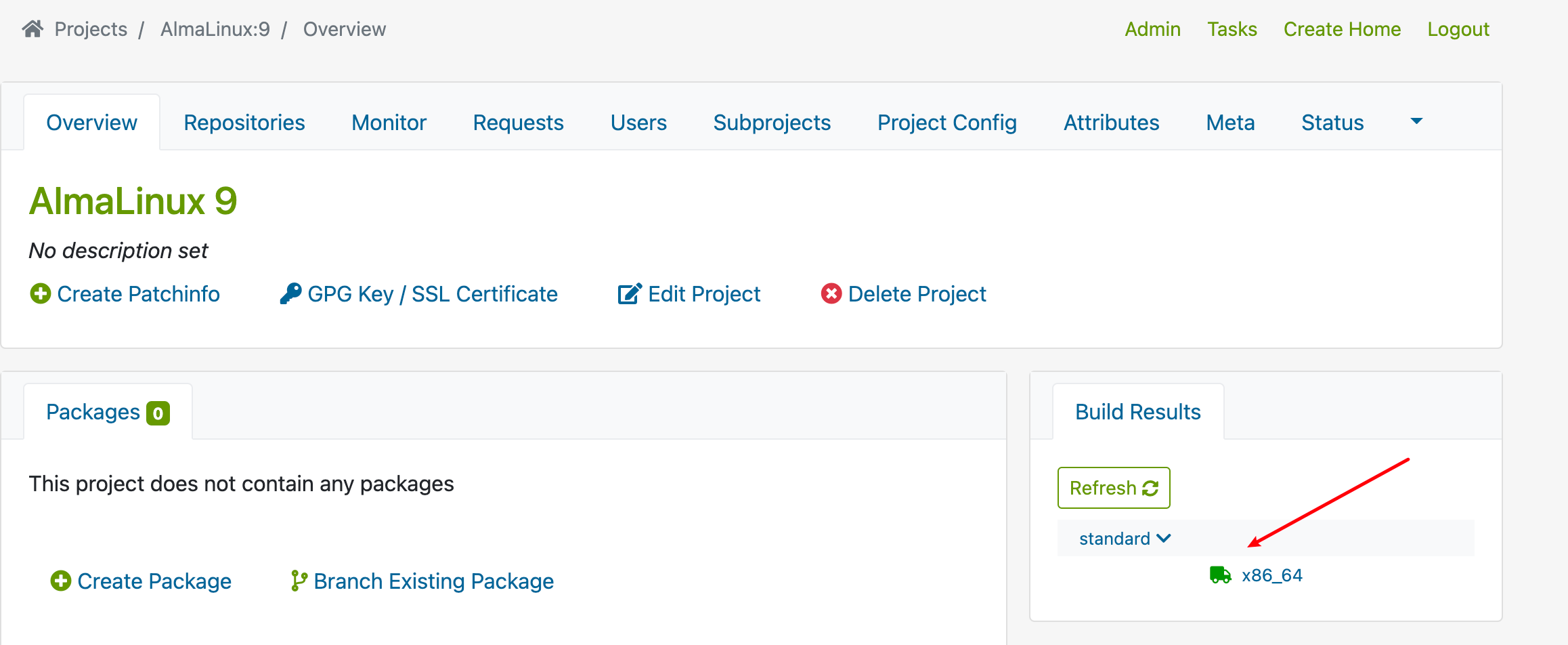1568x645 pixels.
Task: Click the green truck icon next to x86_64
Action: tap(1221, 575)
